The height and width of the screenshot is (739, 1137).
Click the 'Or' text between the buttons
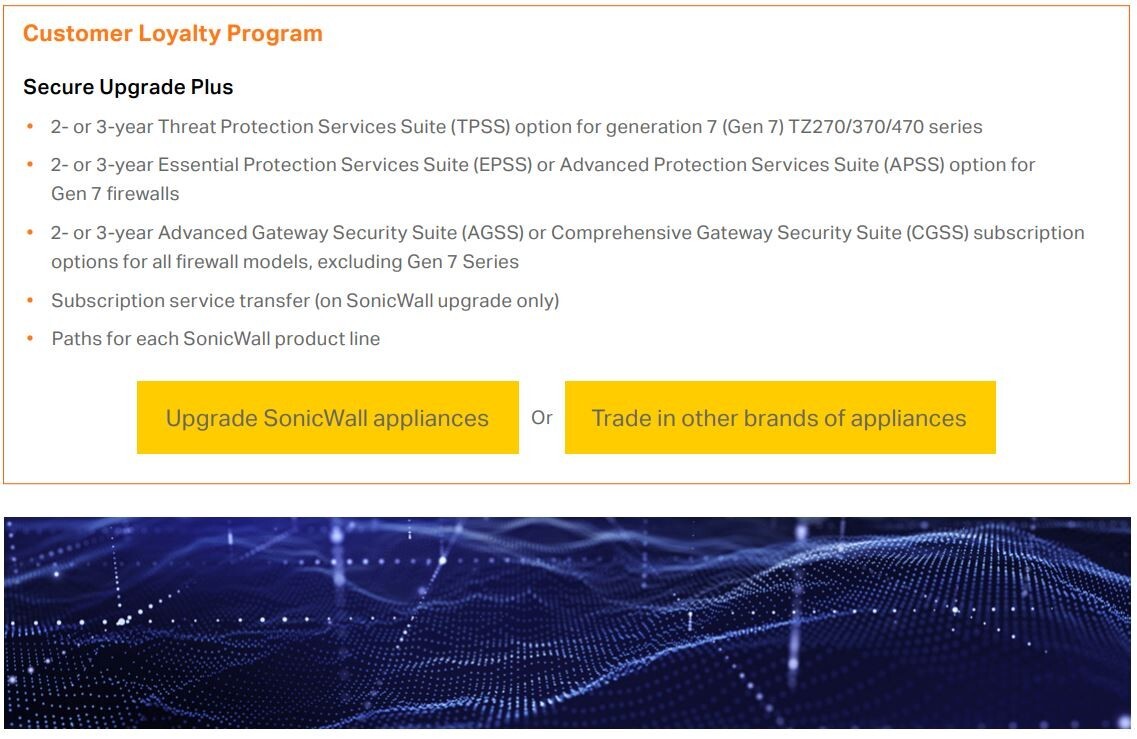point(542,418)
